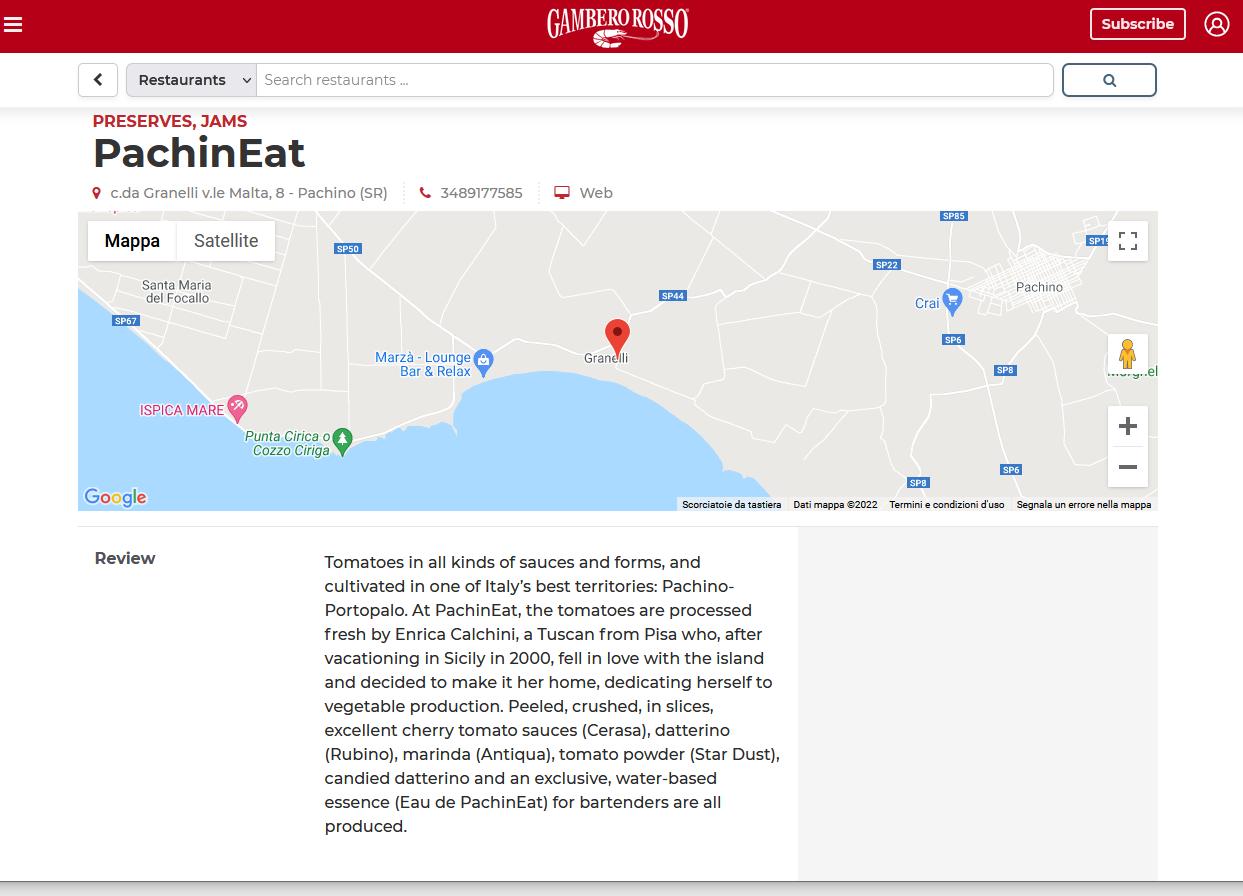Click the PRESERVES, JAMS category text

[x=170, y=121]
